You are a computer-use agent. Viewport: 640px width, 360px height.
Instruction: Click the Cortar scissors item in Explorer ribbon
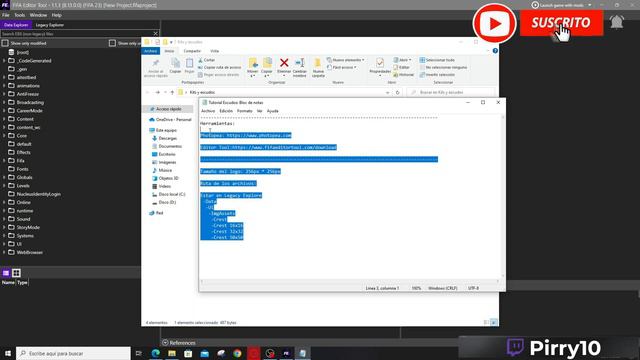[x=207, y=60]
